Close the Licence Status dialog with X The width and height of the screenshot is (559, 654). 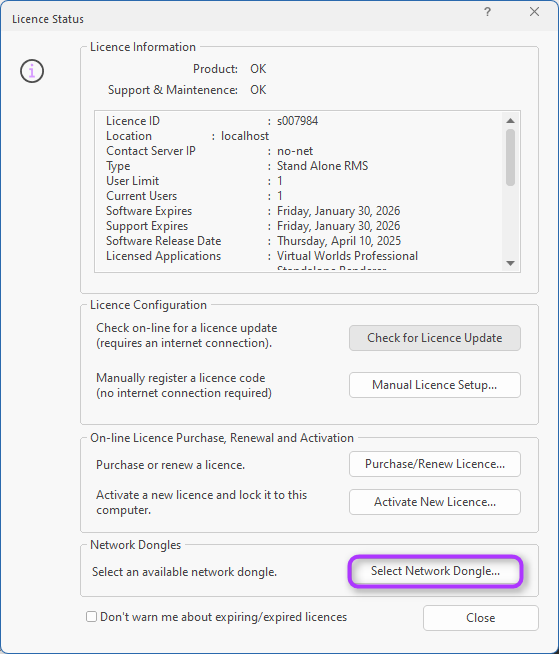534,12
